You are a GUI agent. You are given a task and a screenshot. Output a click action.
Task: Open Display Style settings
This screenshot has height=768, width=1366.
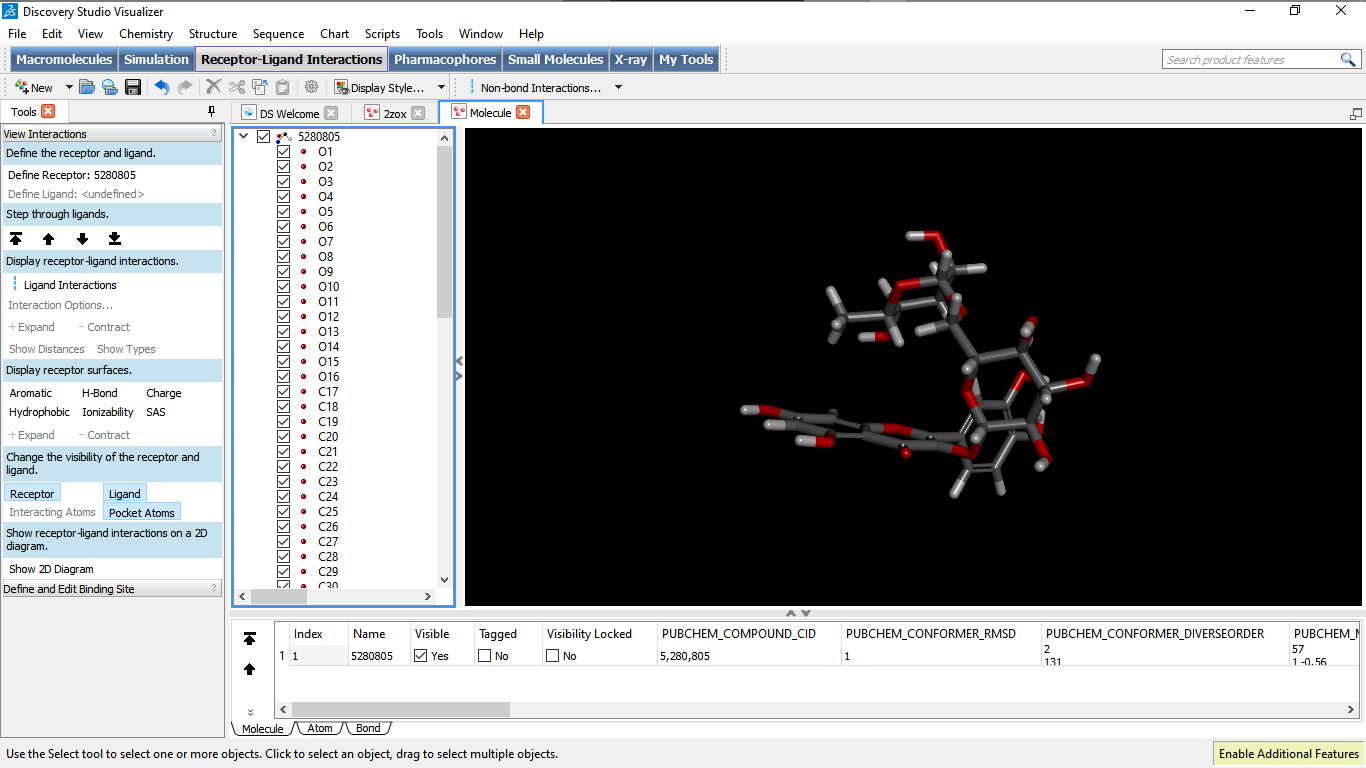tap(381, 87)
